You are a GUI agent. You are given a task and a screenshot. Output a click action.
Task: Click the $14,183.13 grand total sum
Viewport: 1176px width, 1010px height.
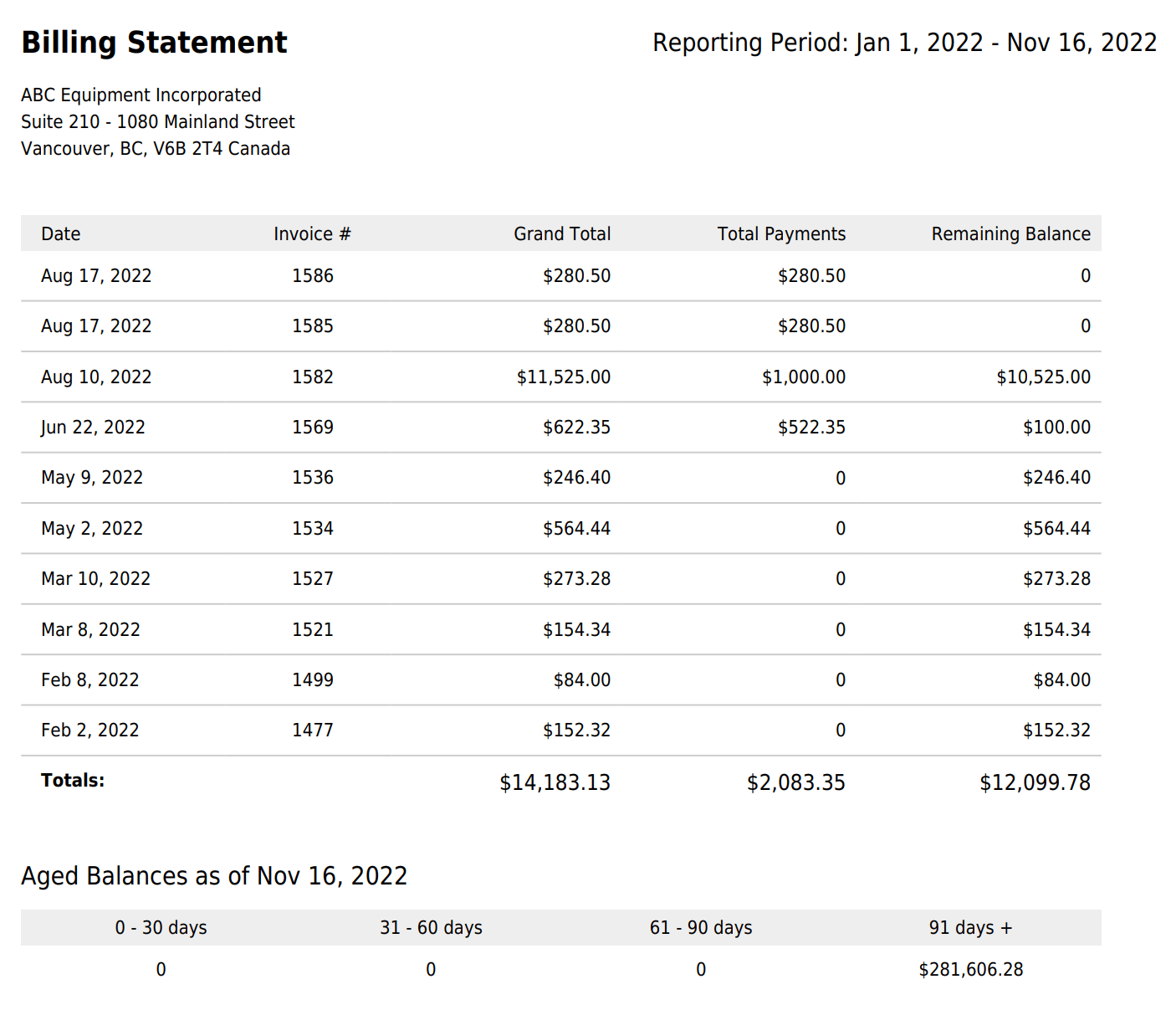tap(555, 782)
